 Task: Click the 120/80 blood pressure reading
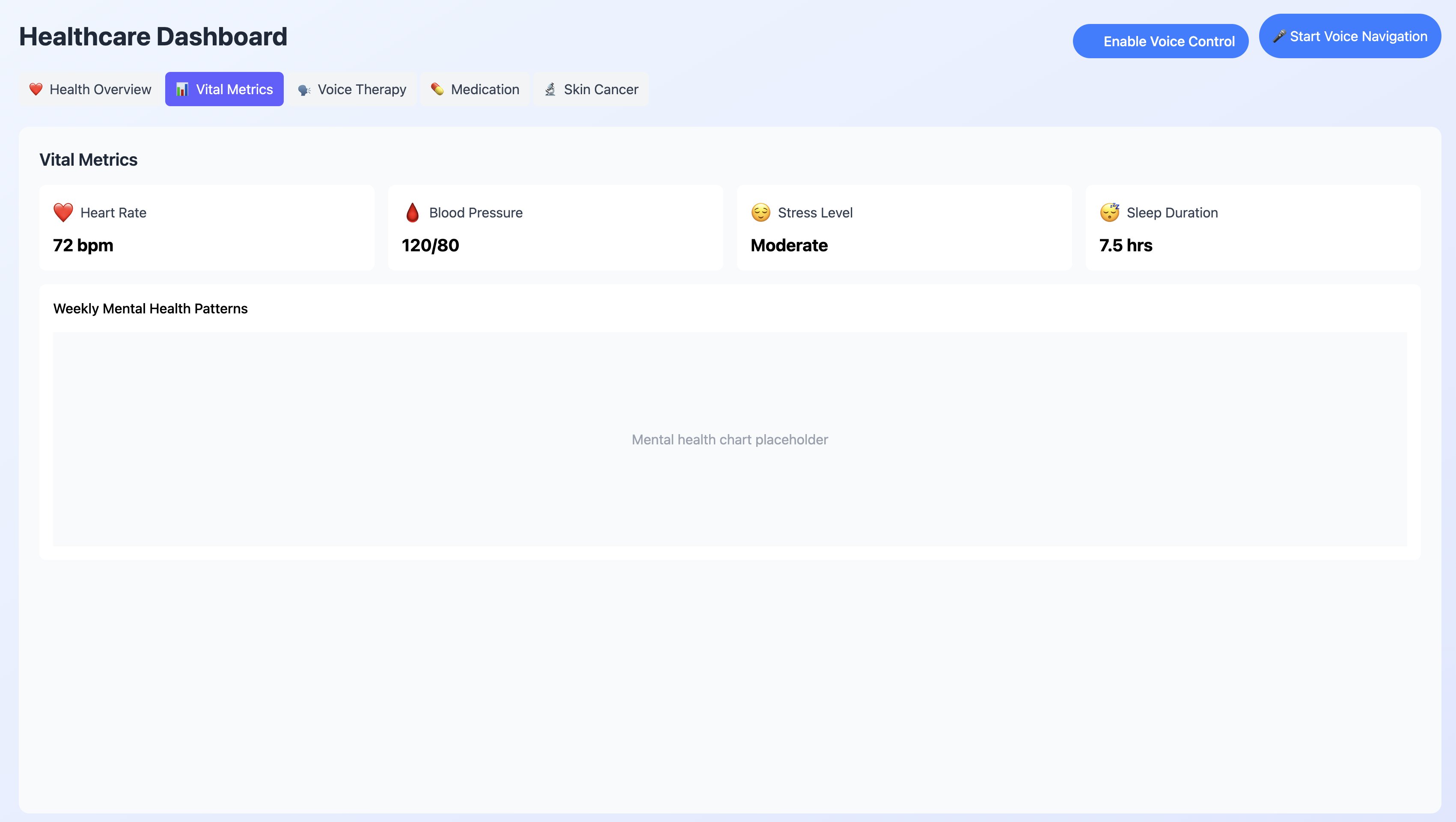[x=430, y=245]
